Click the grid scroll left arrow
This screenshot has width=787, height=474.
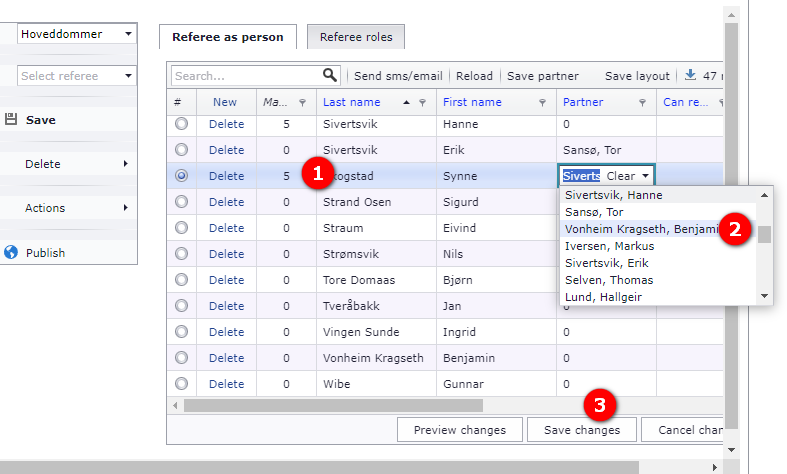point(175,405)
